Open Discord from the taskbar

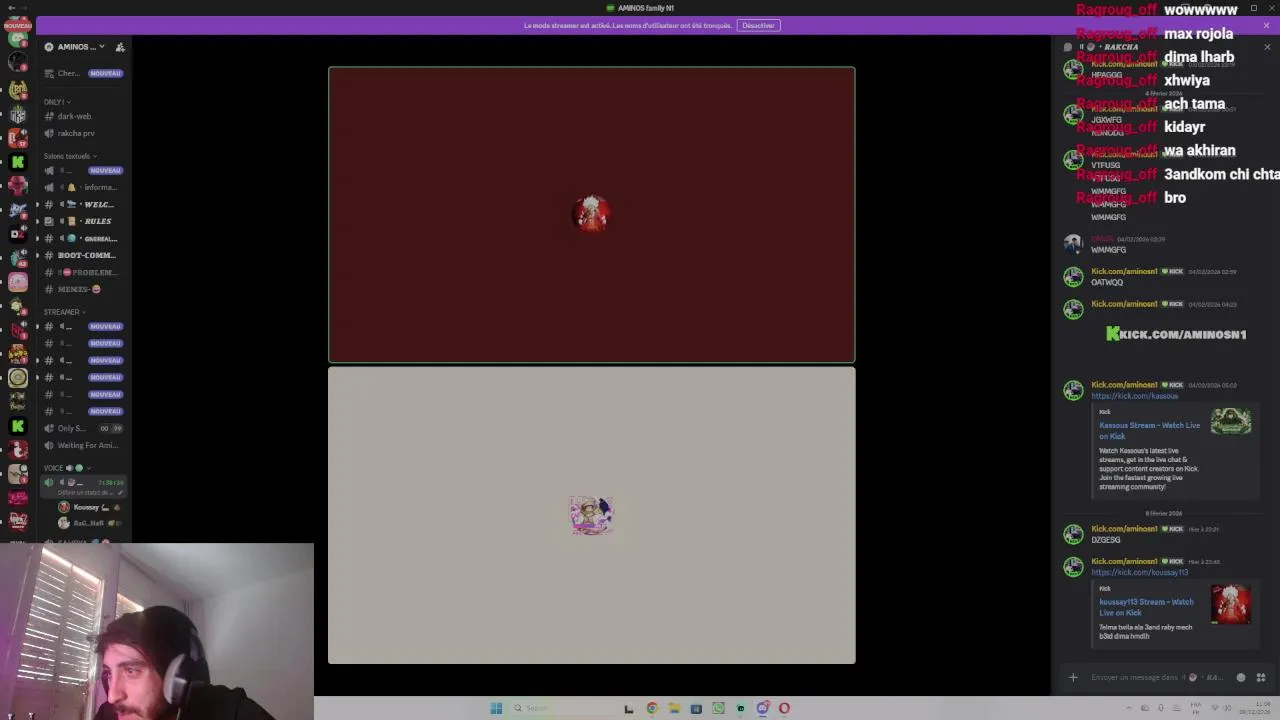point(762,708)
